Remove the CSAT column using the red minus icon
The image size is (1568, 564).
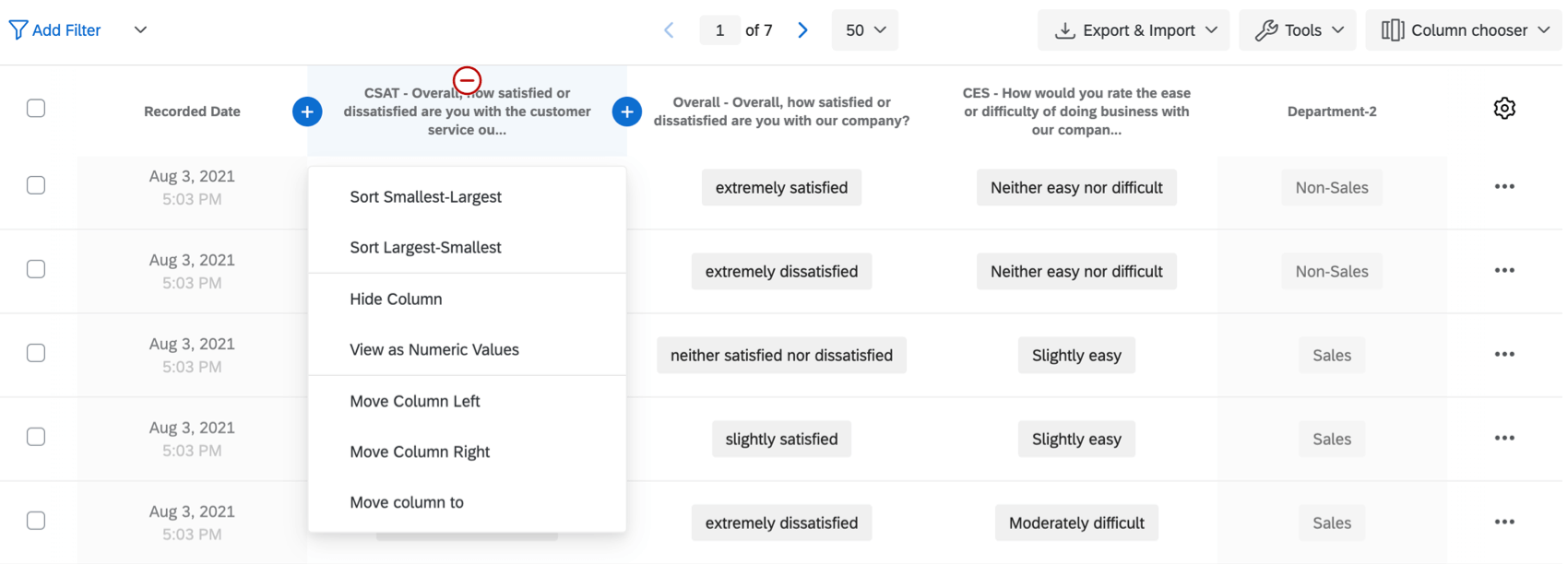pos(467,79)
